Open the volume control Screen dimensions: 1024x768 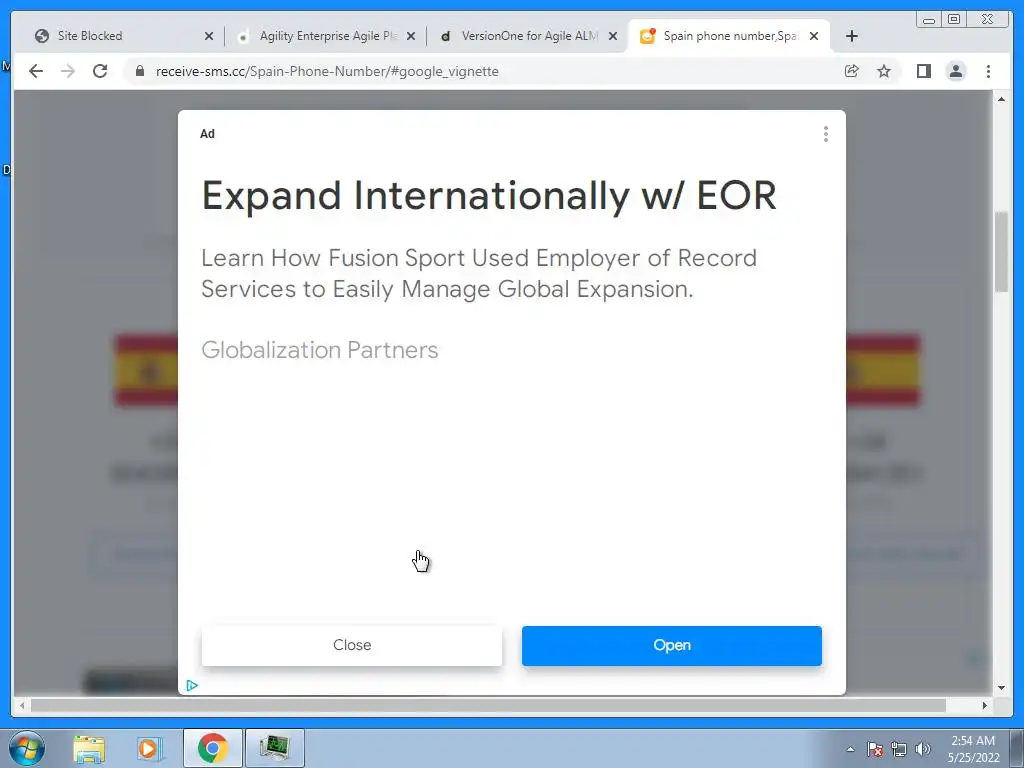click(923, 749)
